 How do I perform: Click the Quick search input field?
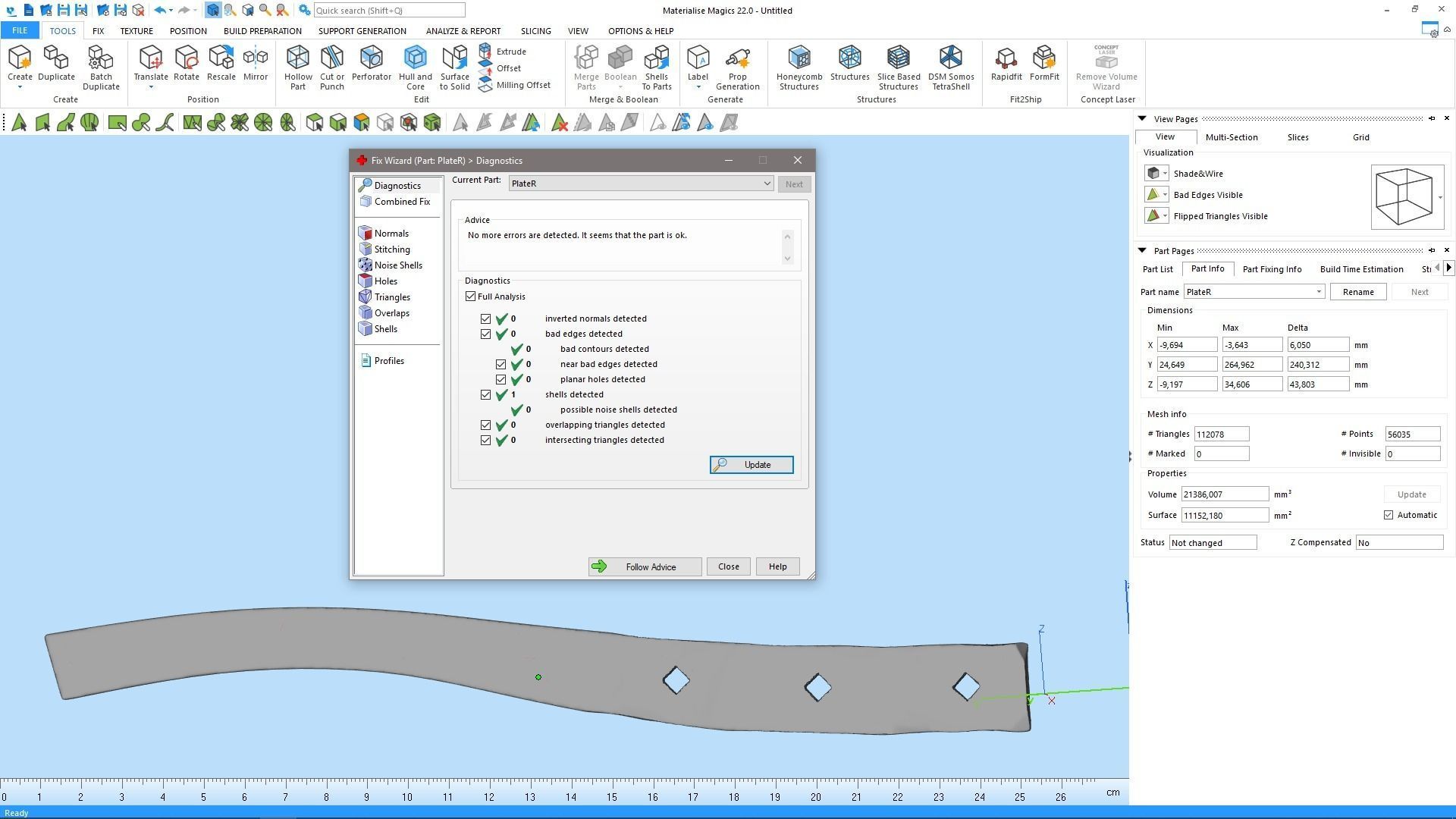388,11
